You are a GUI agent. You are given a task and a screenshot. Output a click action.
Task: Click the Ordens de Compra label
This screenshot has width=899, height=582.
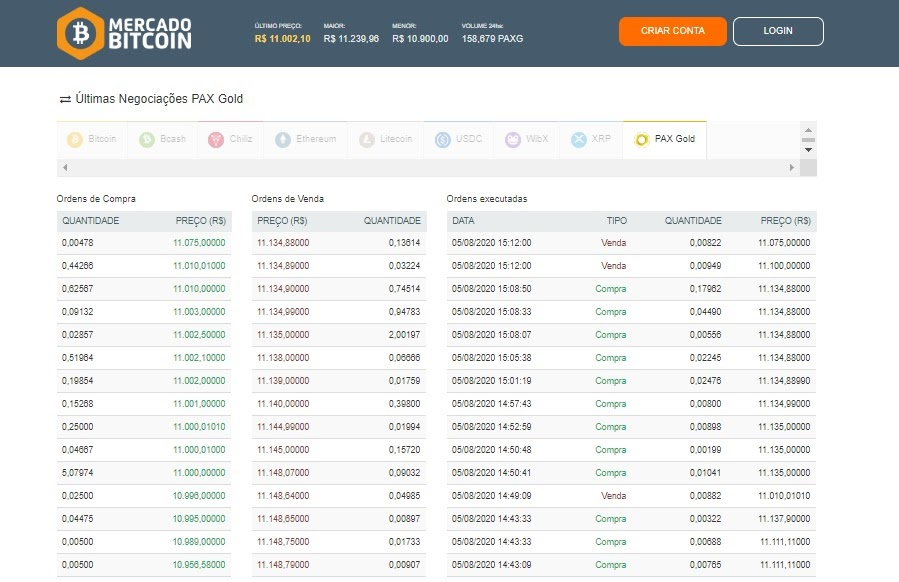click(96, 199)
